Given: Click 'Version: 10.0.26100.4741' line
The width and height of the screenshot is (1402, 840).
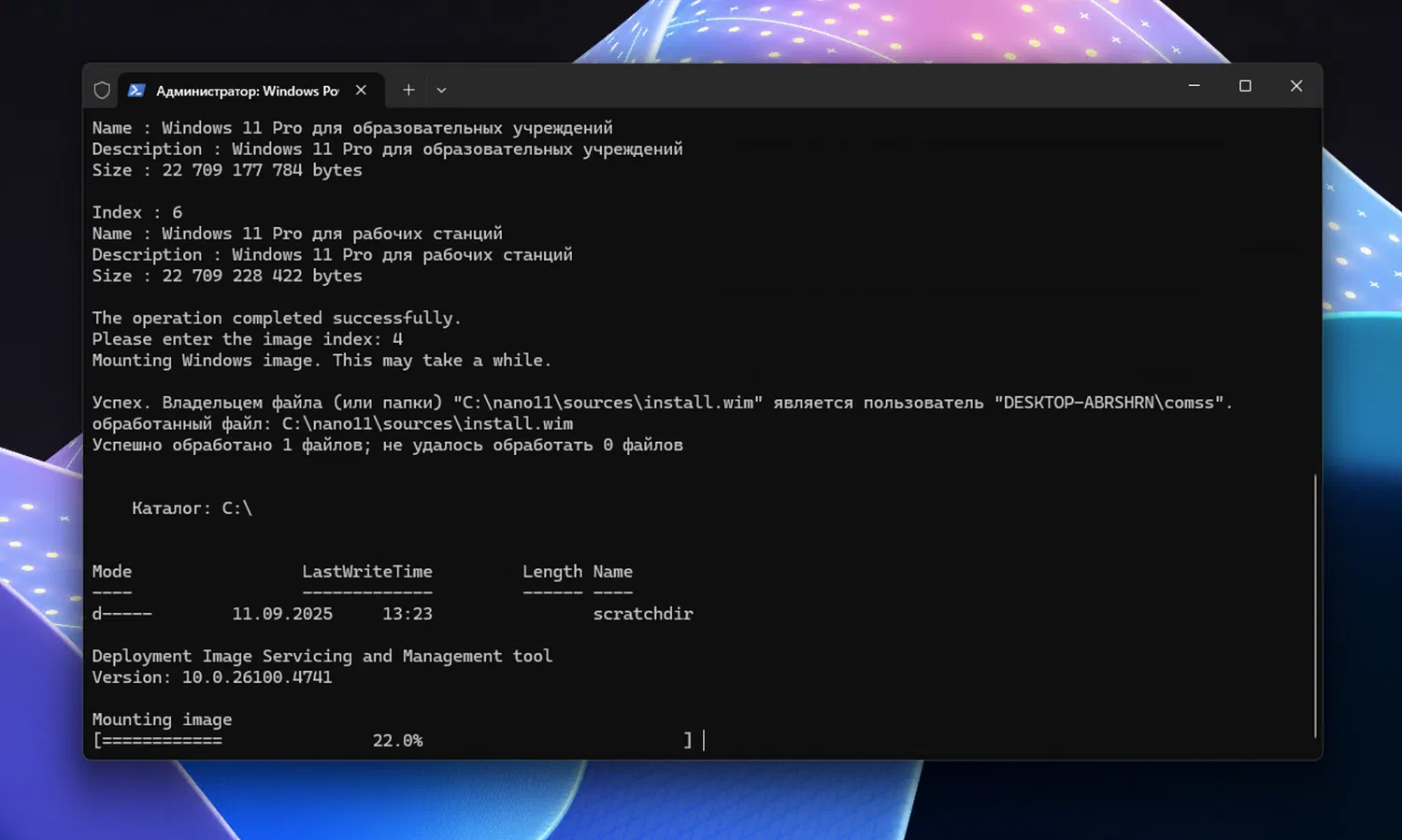Looking at the screenshot, I should [212, 677].
